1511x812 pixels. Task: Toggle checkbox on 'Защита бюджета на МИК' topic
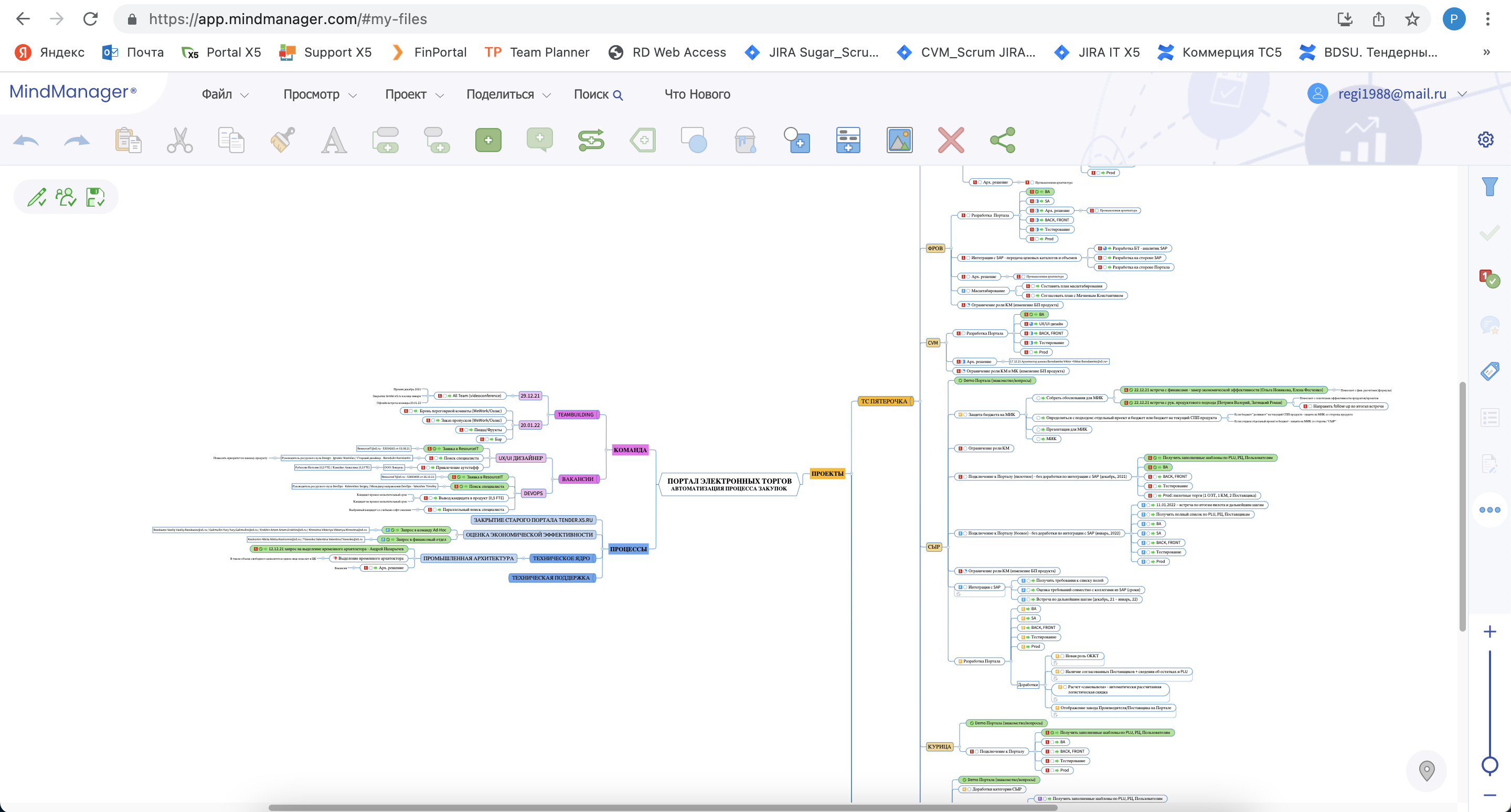(x=965, y=414)
